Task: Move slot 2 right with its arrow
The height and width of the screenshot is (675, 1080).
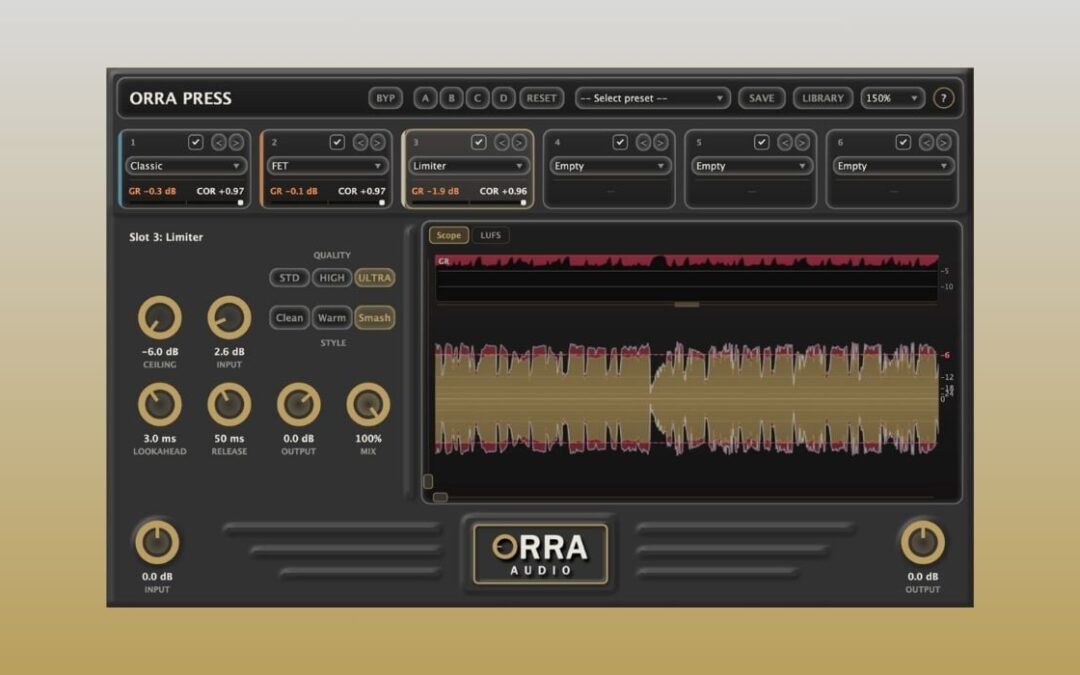Action: [377, 142]
